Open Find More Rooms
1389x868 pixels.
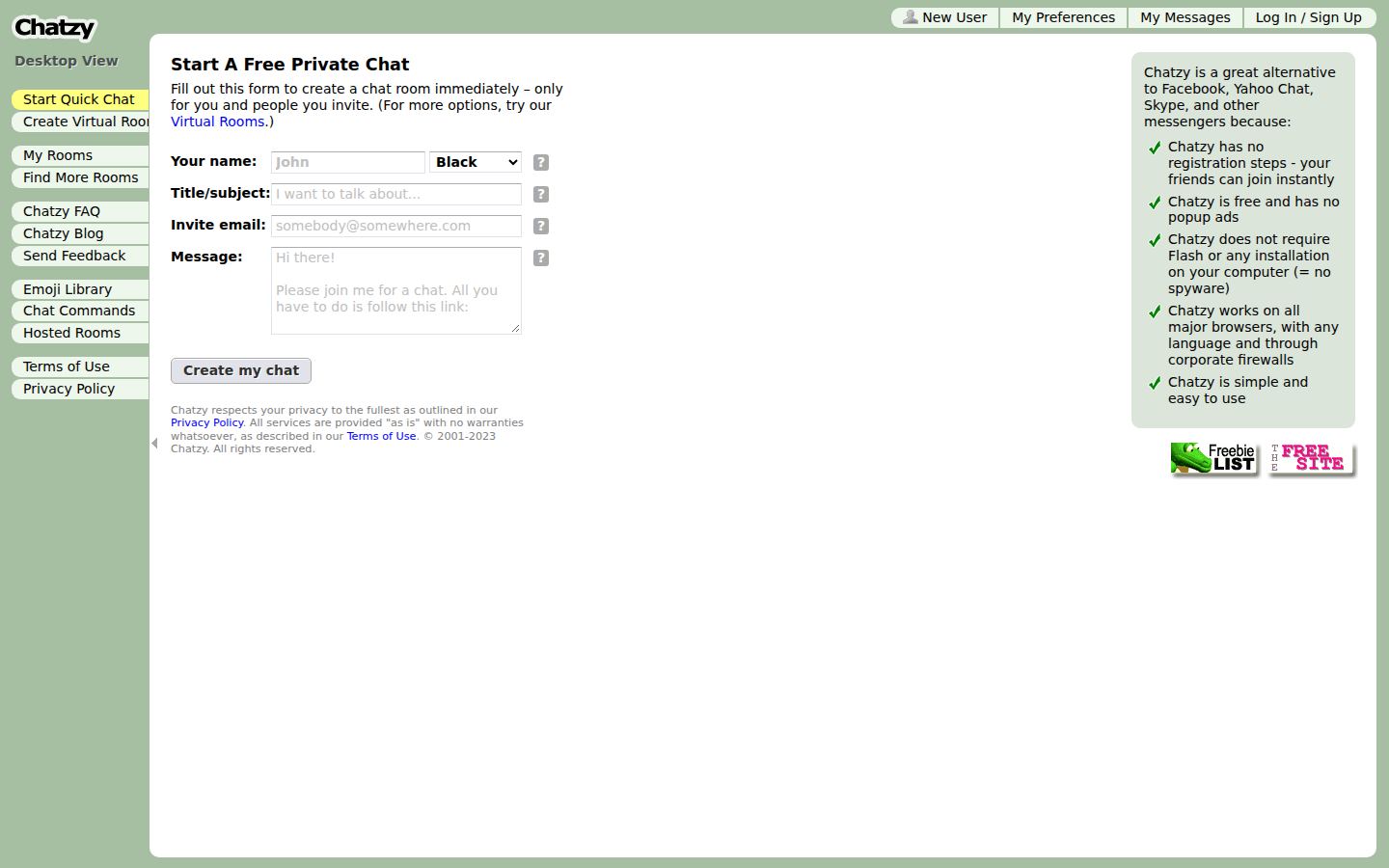point(80,177)
